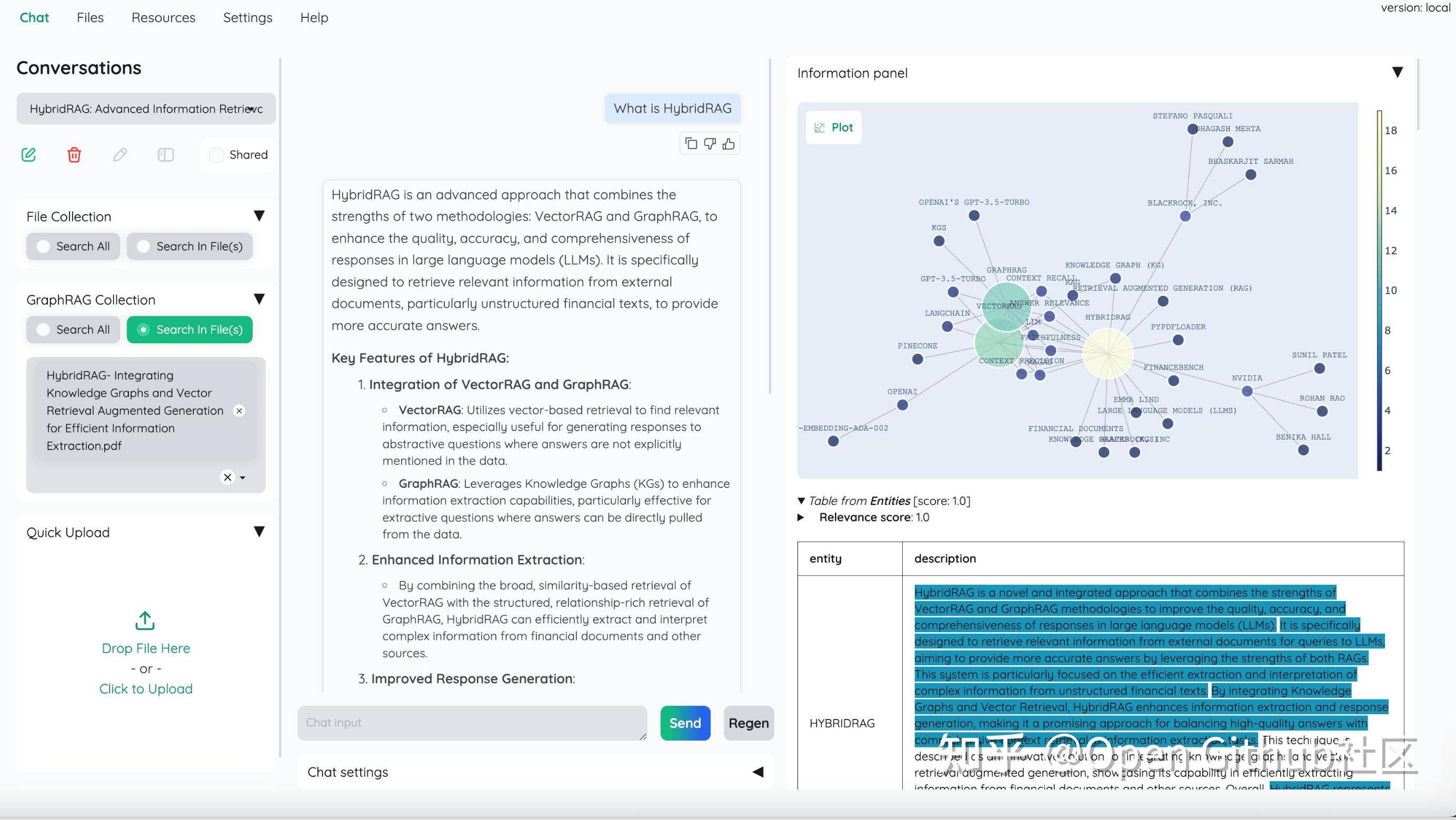Click the entity column header
The width and height of the screenshot is (1456, 820).
[x=850, y=558]
